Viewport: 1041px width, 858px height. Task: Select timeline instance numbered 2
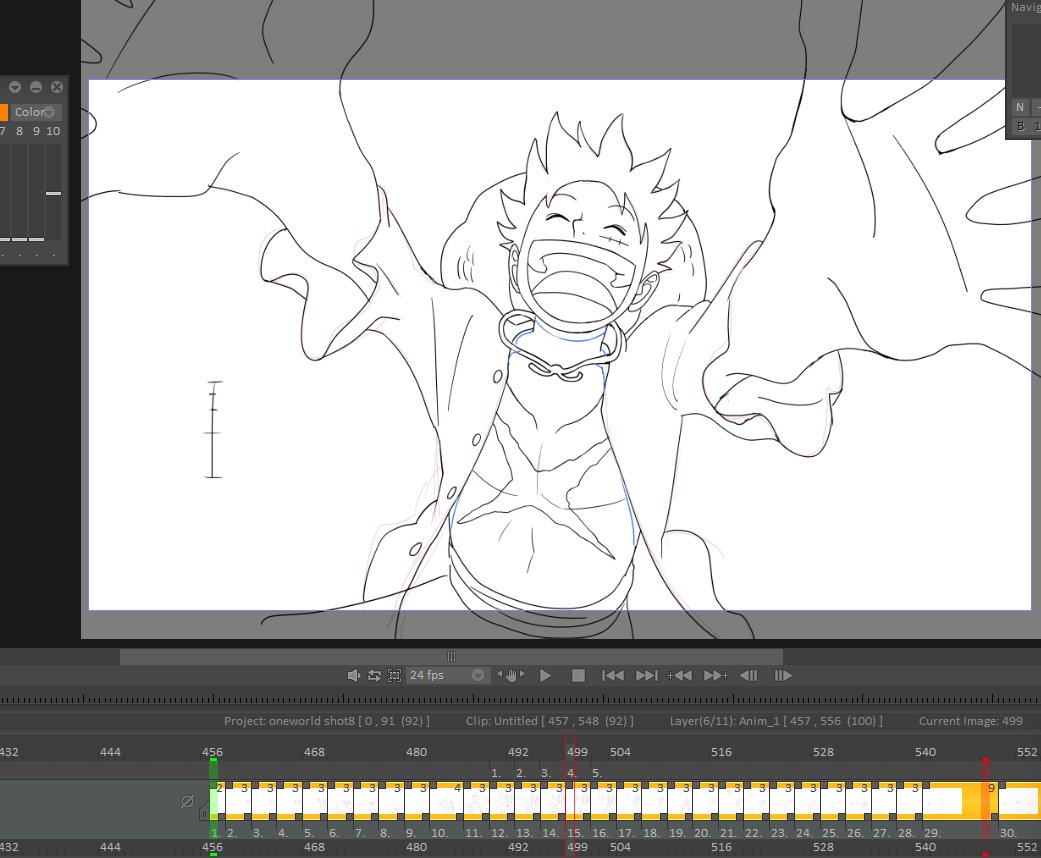pyautogui.click(x=239, y=801)
